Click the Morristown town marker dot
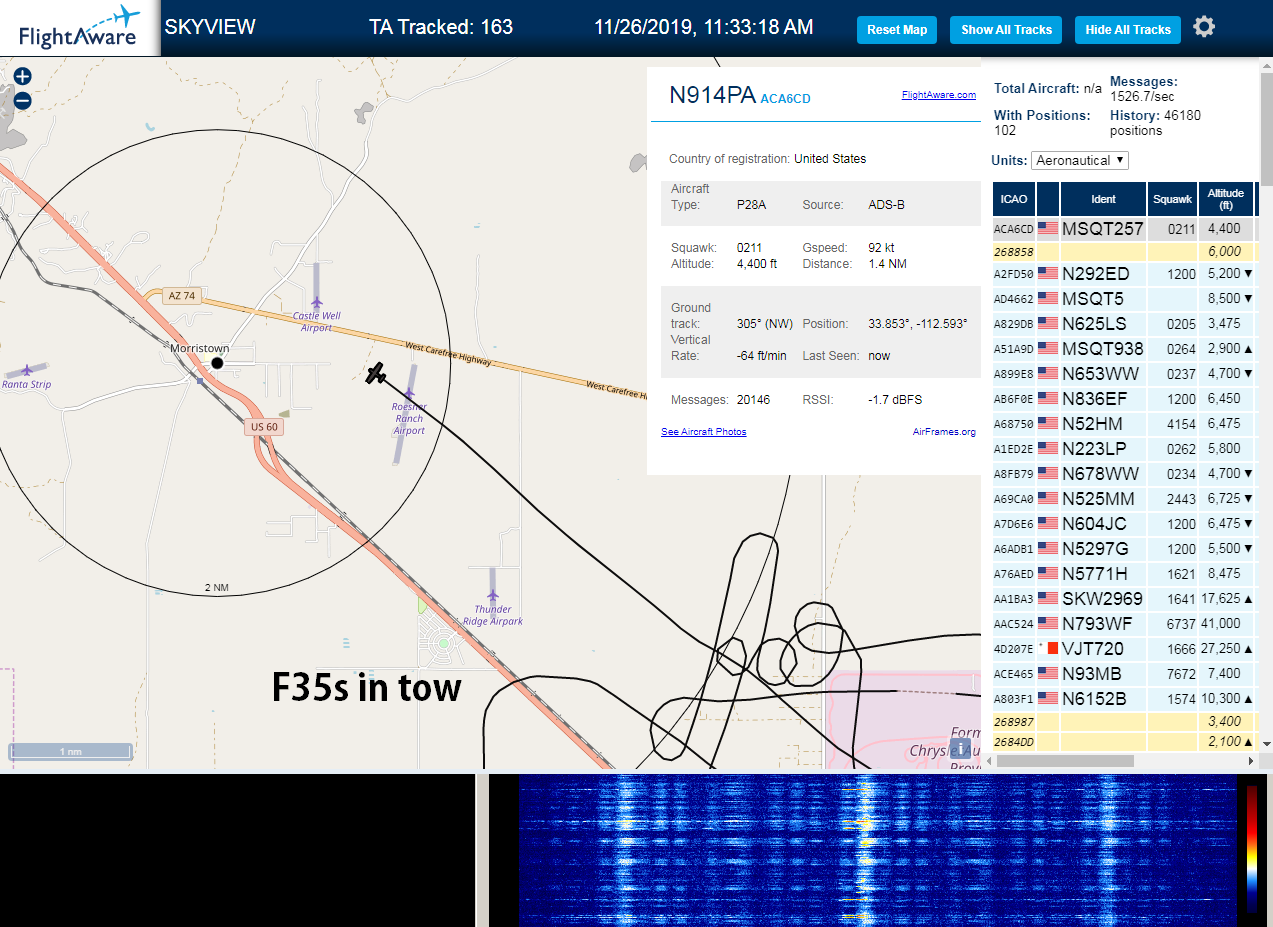Viewport: 1273px width, 927px height. [217, 362]
